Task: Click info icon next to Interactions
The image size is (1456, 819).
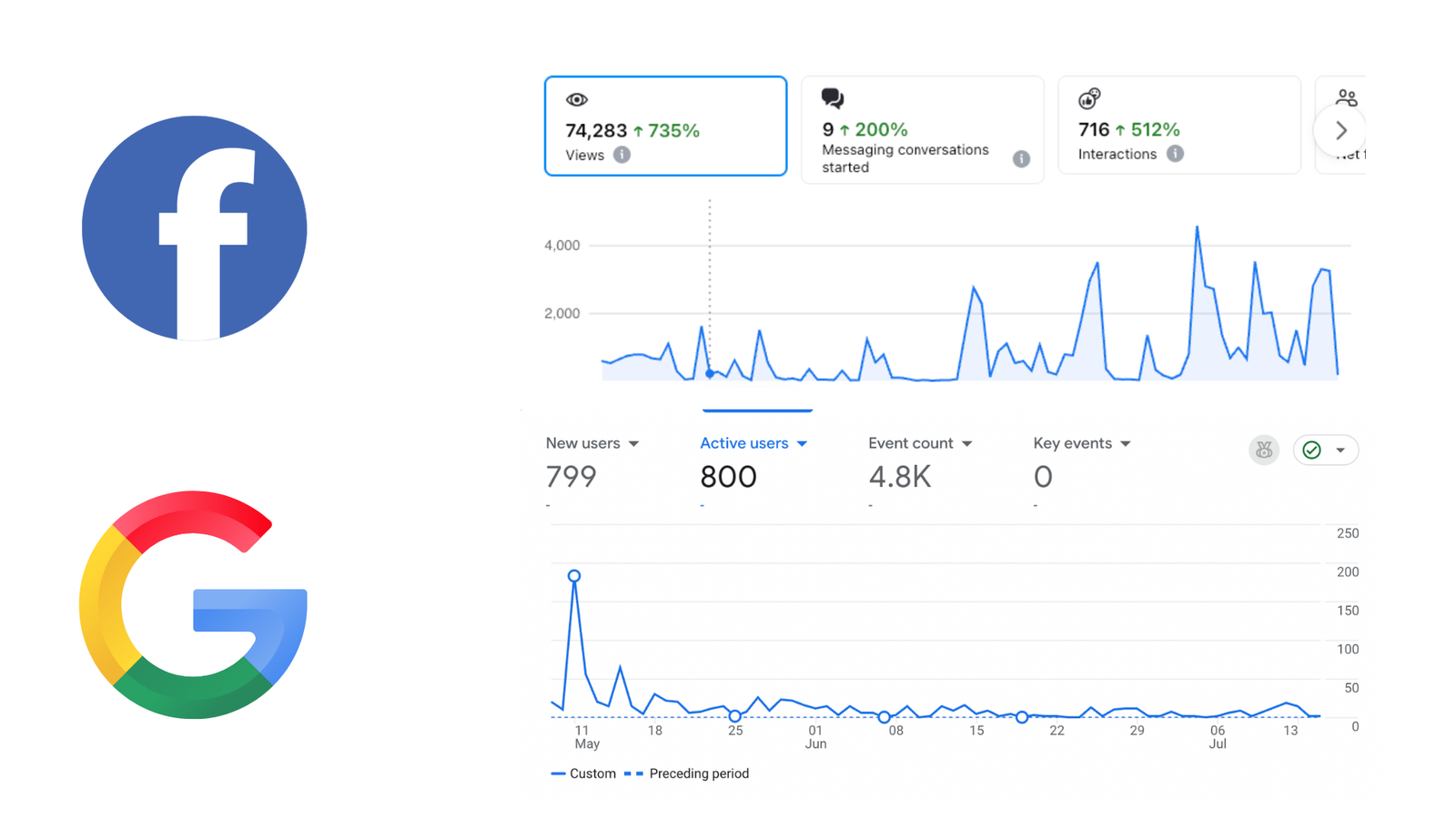Action: click(1176, 154)
